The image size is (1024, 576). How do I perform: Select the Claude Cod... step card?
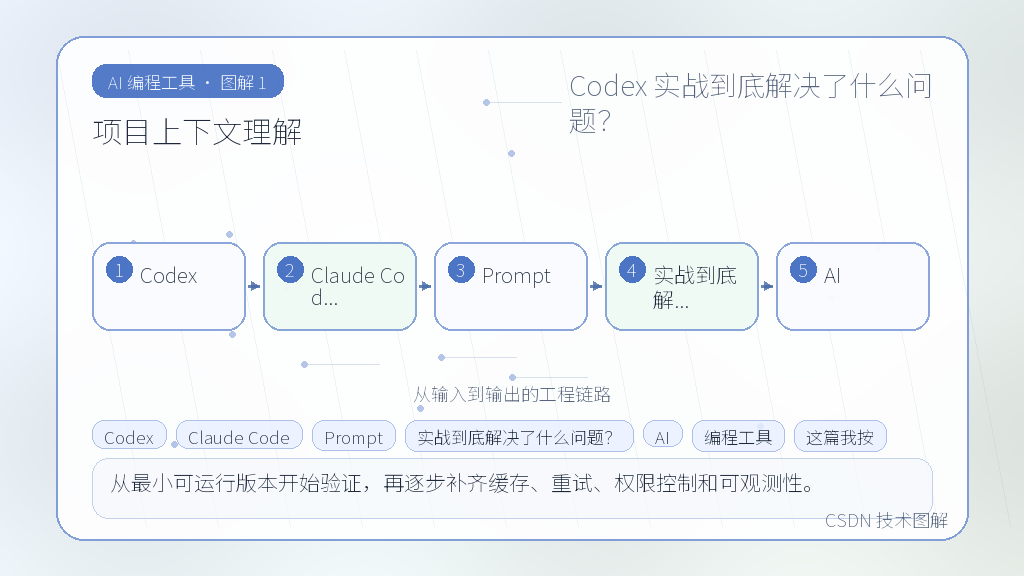(x=340, y=287)
